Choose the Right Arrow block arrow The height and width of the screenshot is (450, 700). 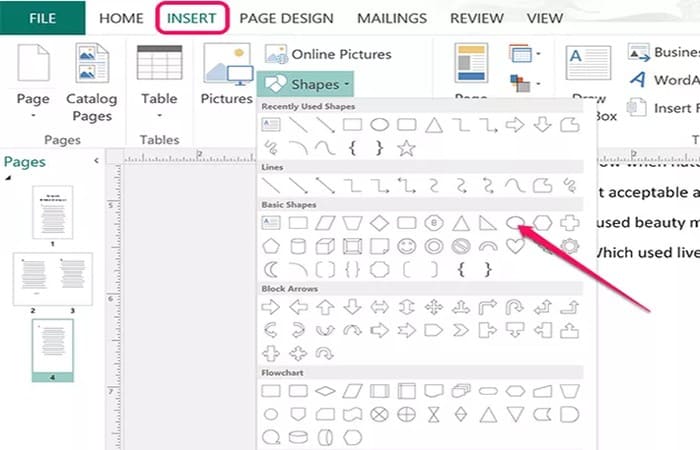(x=271, y=307)
